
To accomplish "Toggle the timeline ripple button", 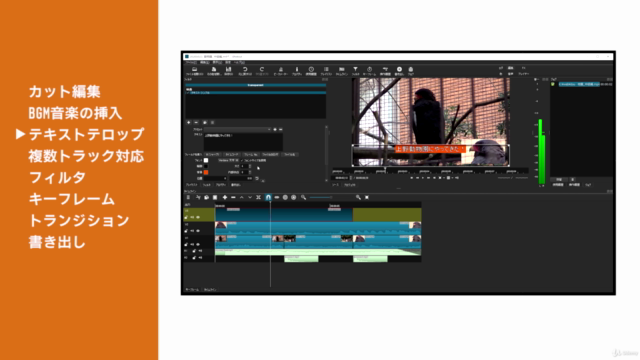I will pos(285,198).
